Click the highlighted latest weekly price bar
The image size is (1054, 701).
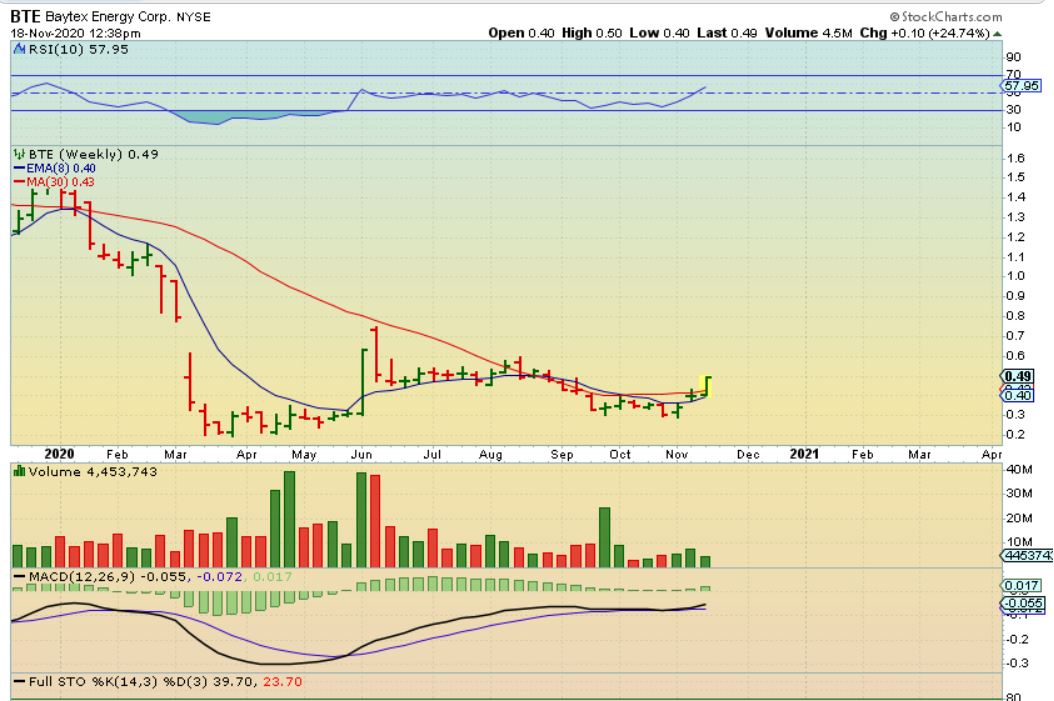click(706, 386)
